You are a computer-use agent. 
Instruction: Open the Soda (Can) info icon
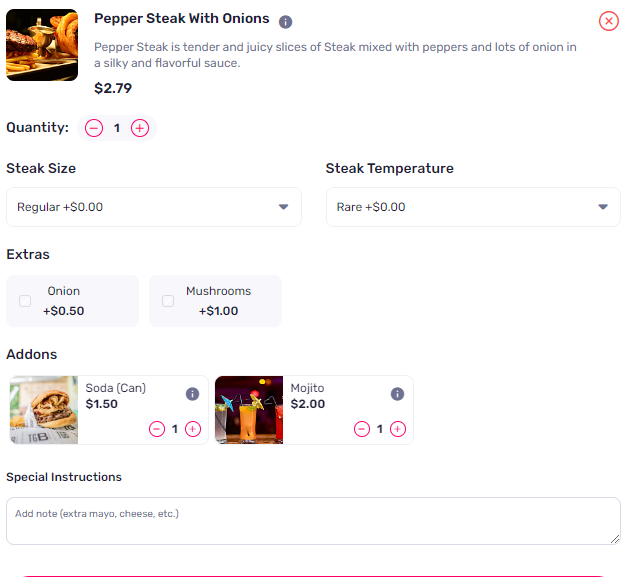[192, 394]
